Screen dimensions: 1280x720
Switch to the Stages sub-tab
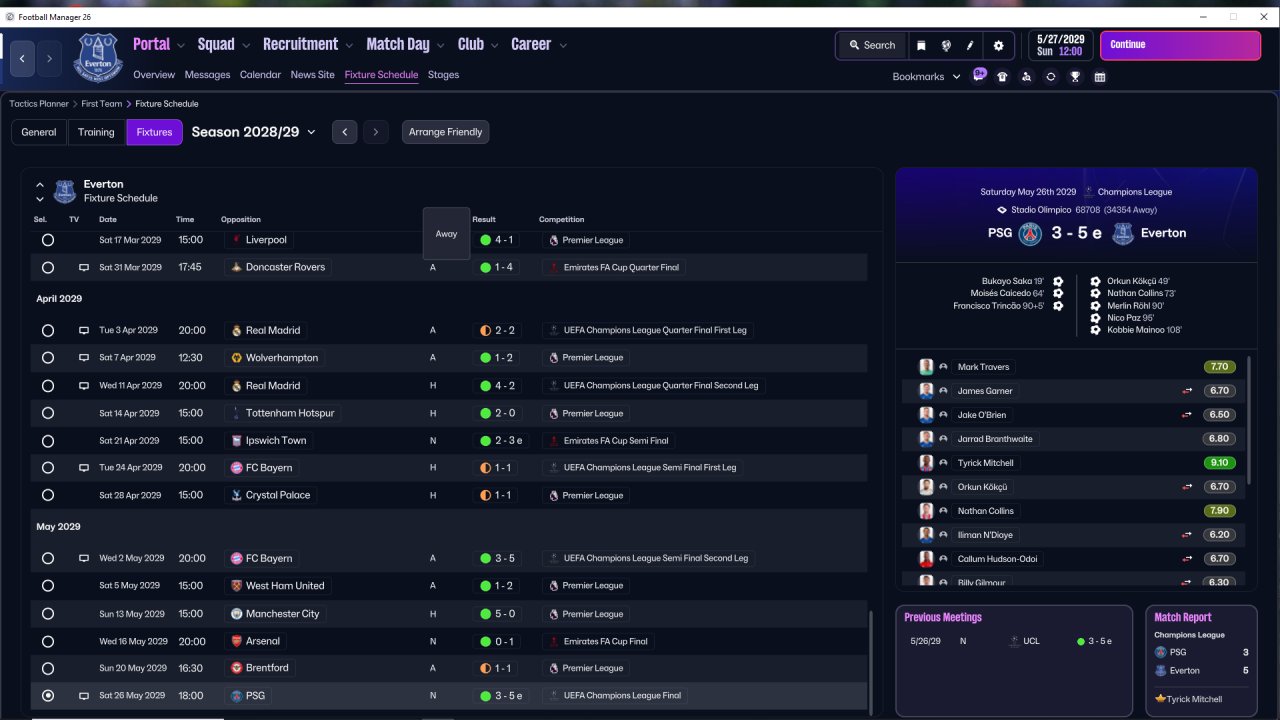coord(444,75)
